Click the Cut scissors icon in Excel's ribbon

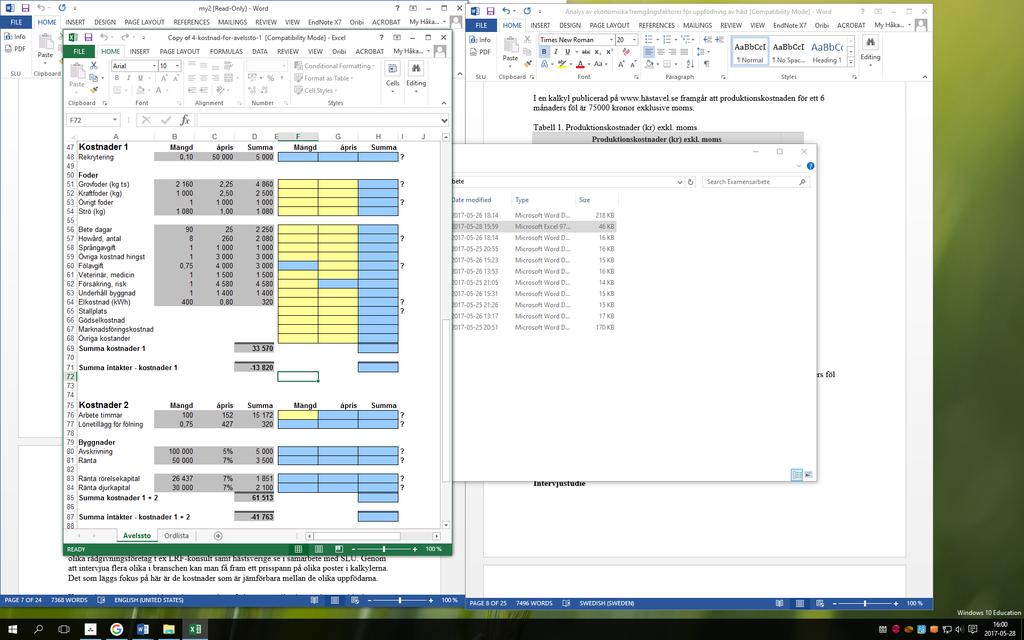pyautogui.click(x=93, y=66)
